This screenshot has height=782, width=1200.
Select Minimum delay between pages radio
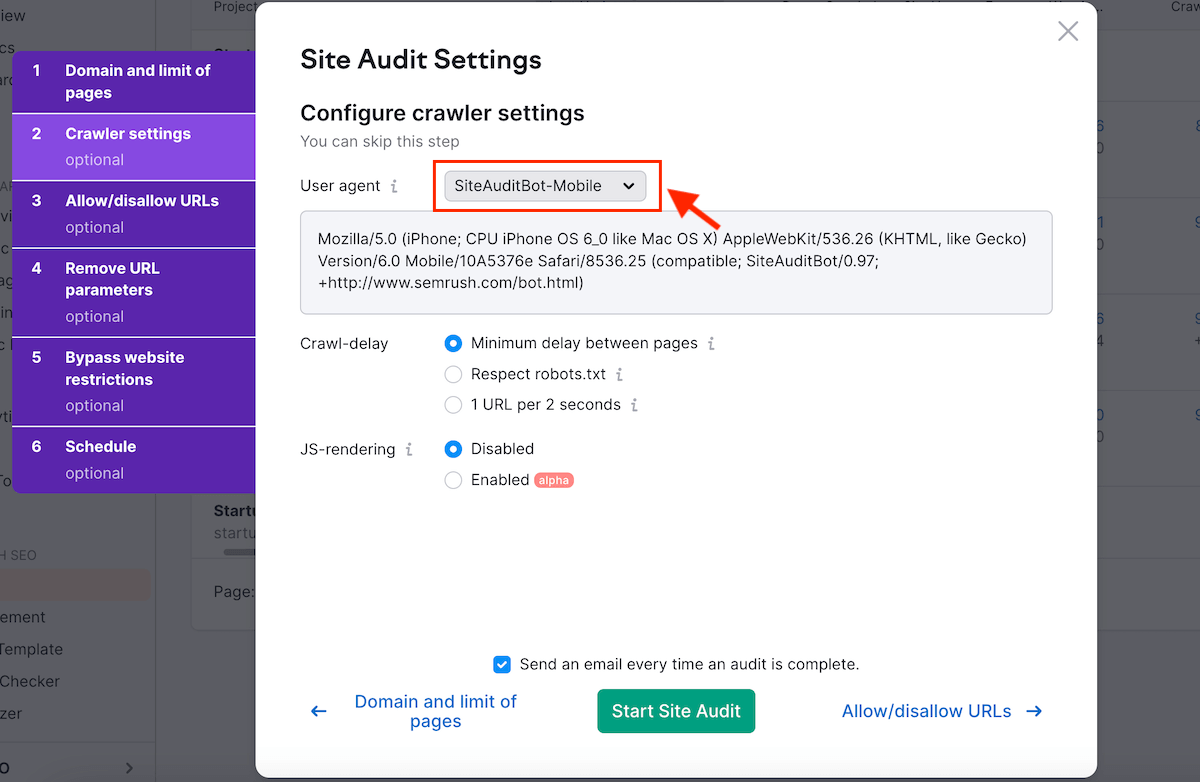click(453, 344)
